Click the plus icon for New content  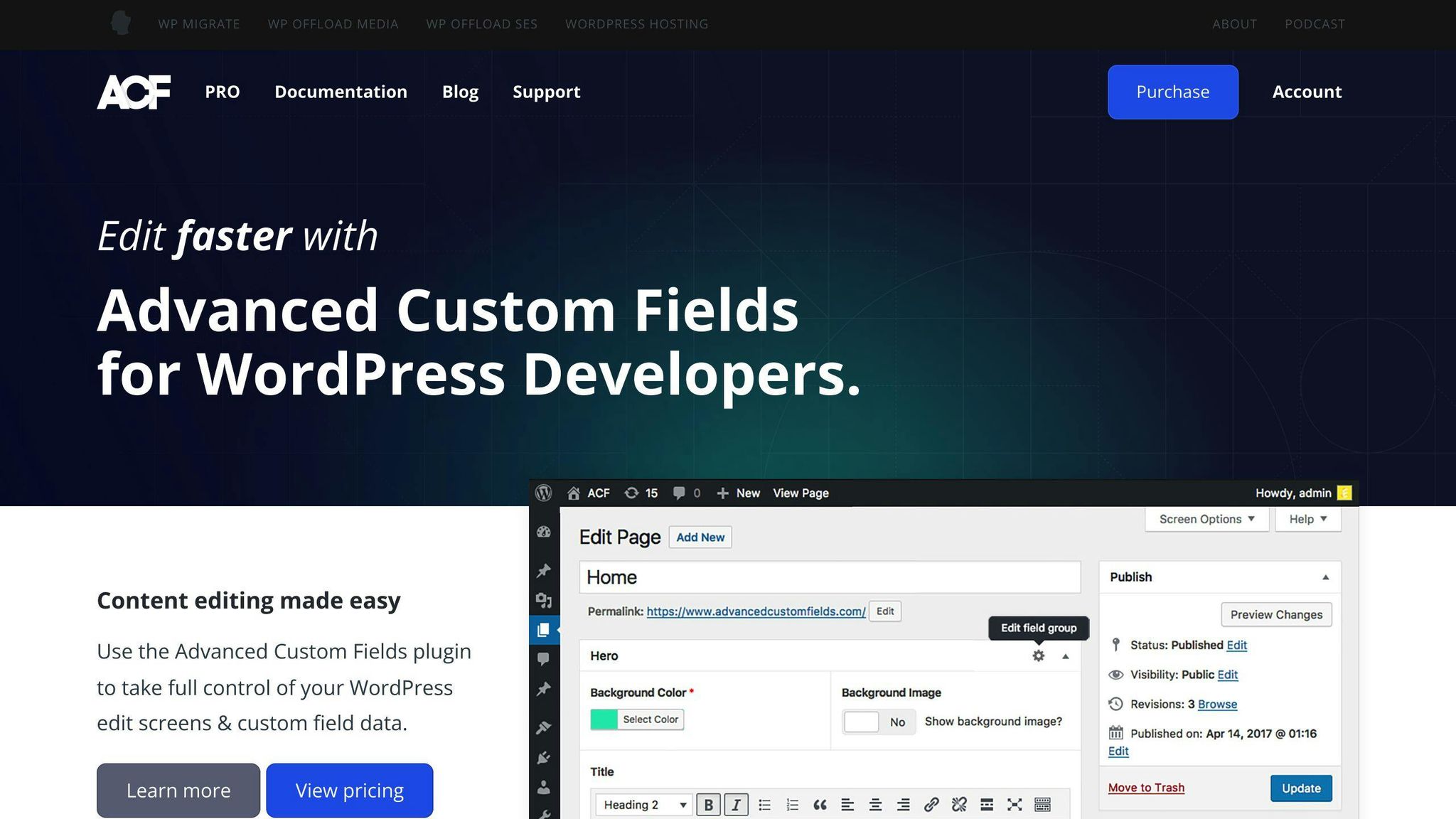pos(722,493)
